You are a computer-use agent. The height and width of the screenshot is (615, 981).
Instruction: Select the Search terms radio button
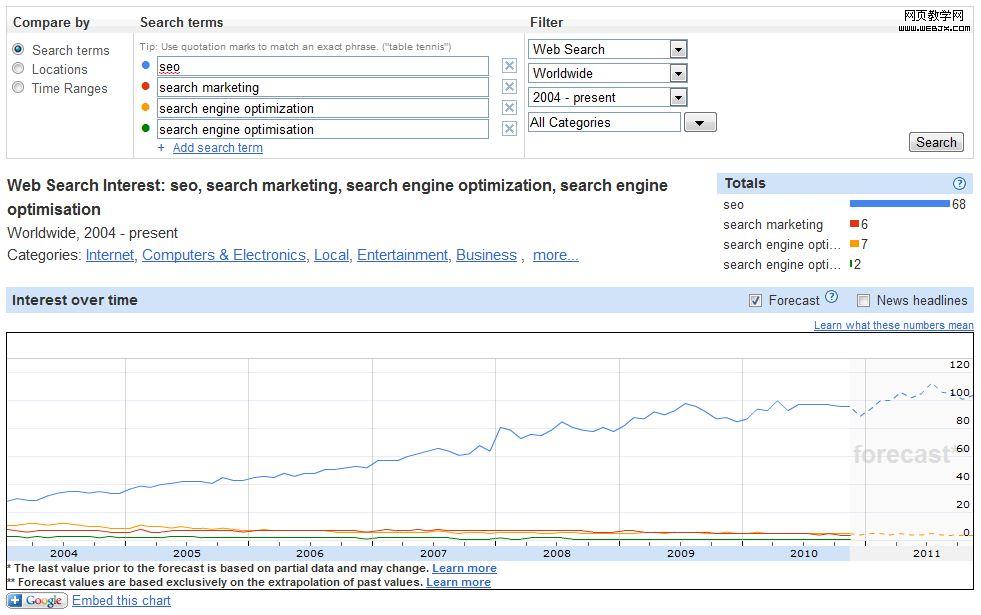[18, 49]
